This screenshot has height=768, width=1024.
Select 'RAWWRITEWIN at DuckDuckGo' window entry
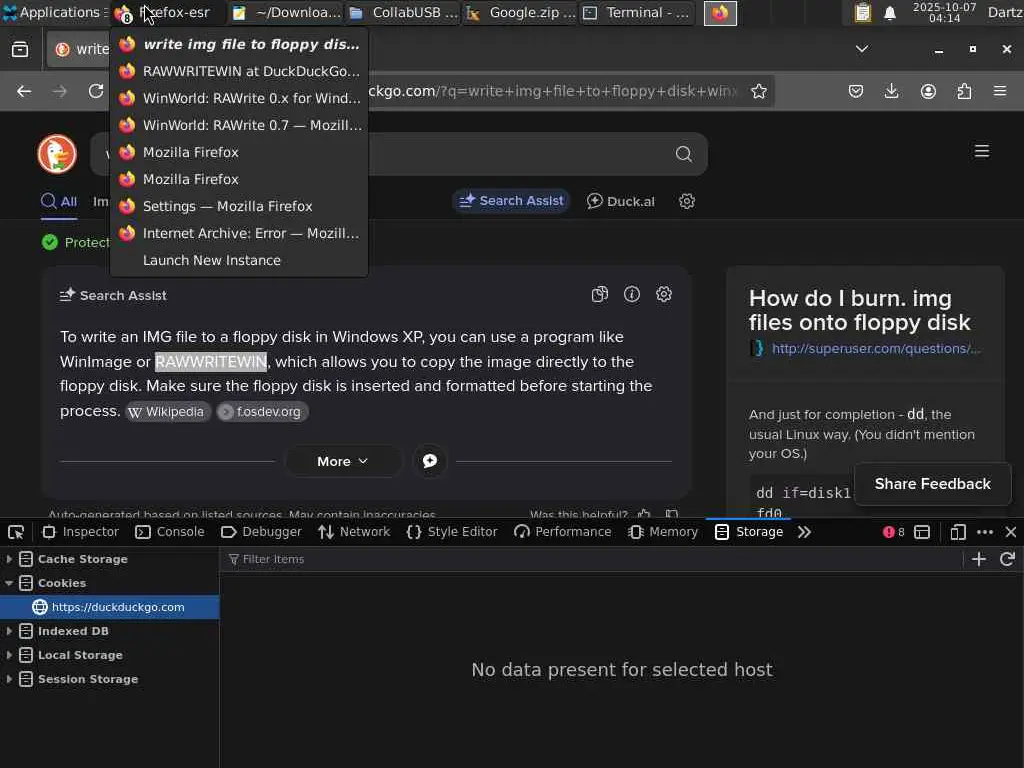tap(239, 71)
